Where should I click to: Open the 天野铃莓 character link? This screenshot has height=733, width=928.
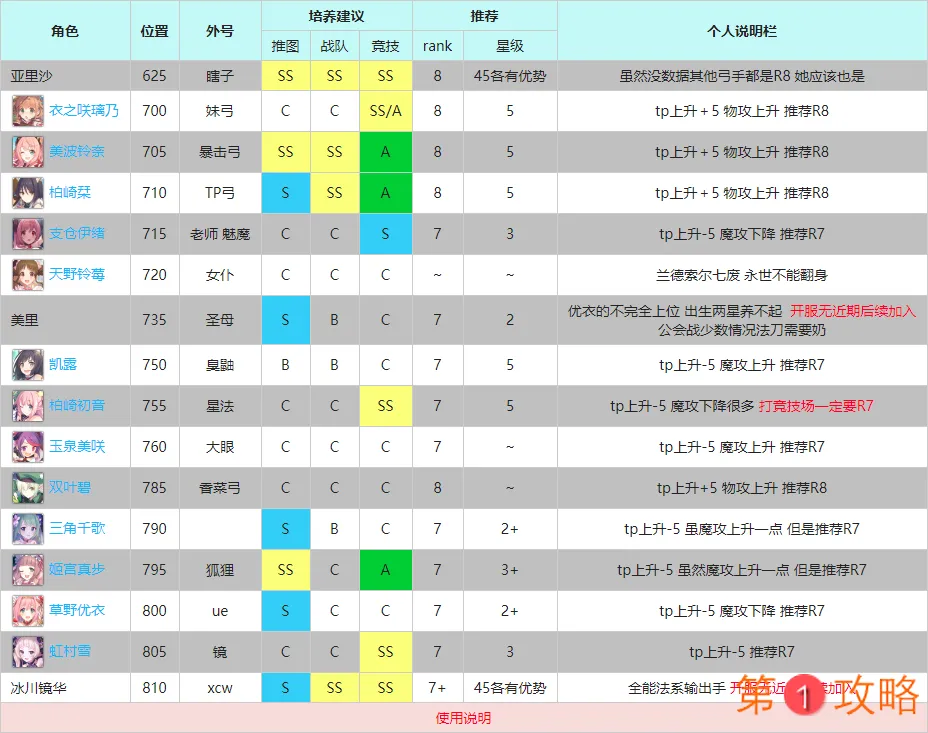[76, 274]
